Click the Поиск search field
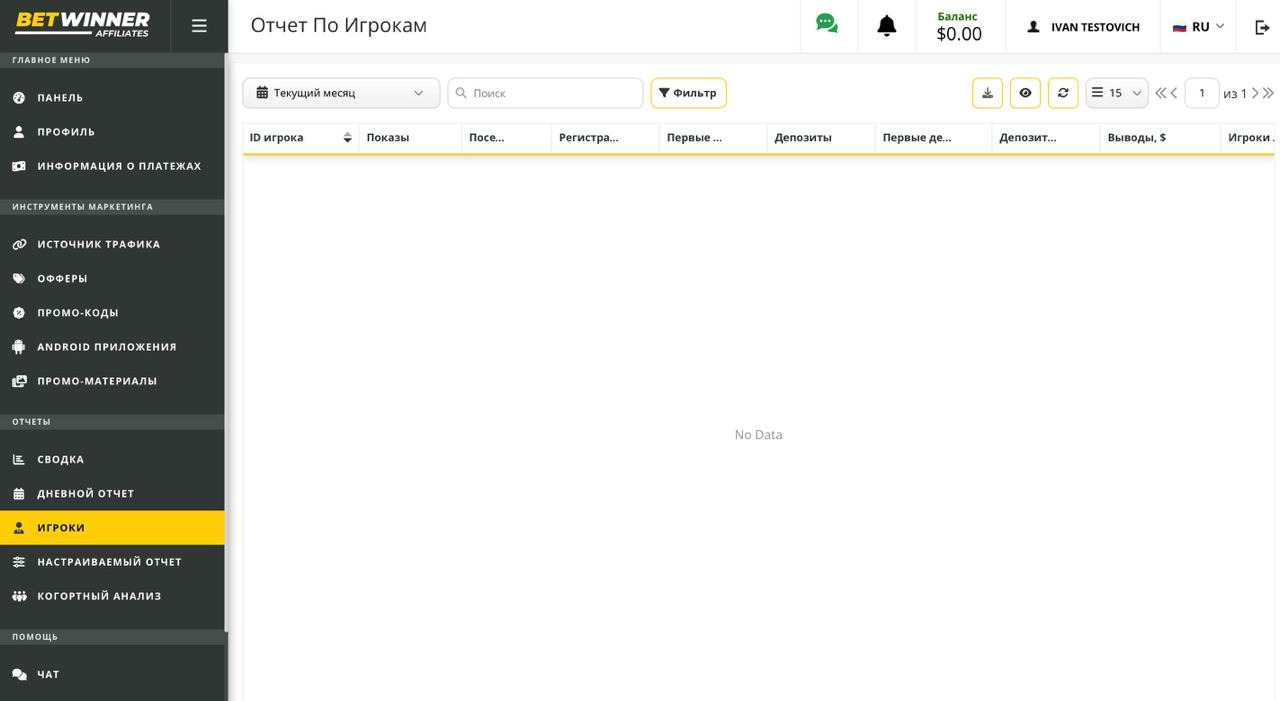This screenshot has width=1280, height=701. pyautogui.click(x=545, y=93)
